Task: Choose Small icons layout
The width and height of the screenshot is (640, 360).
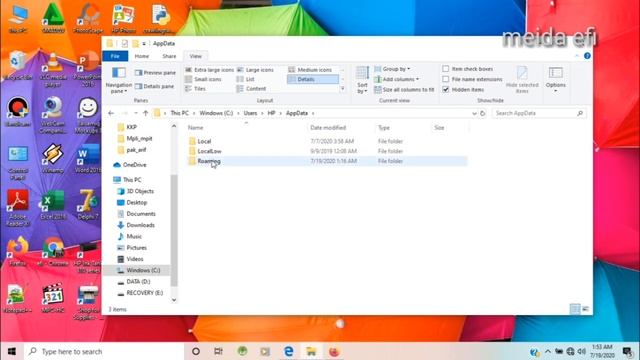Action: [x=203, y=79]
